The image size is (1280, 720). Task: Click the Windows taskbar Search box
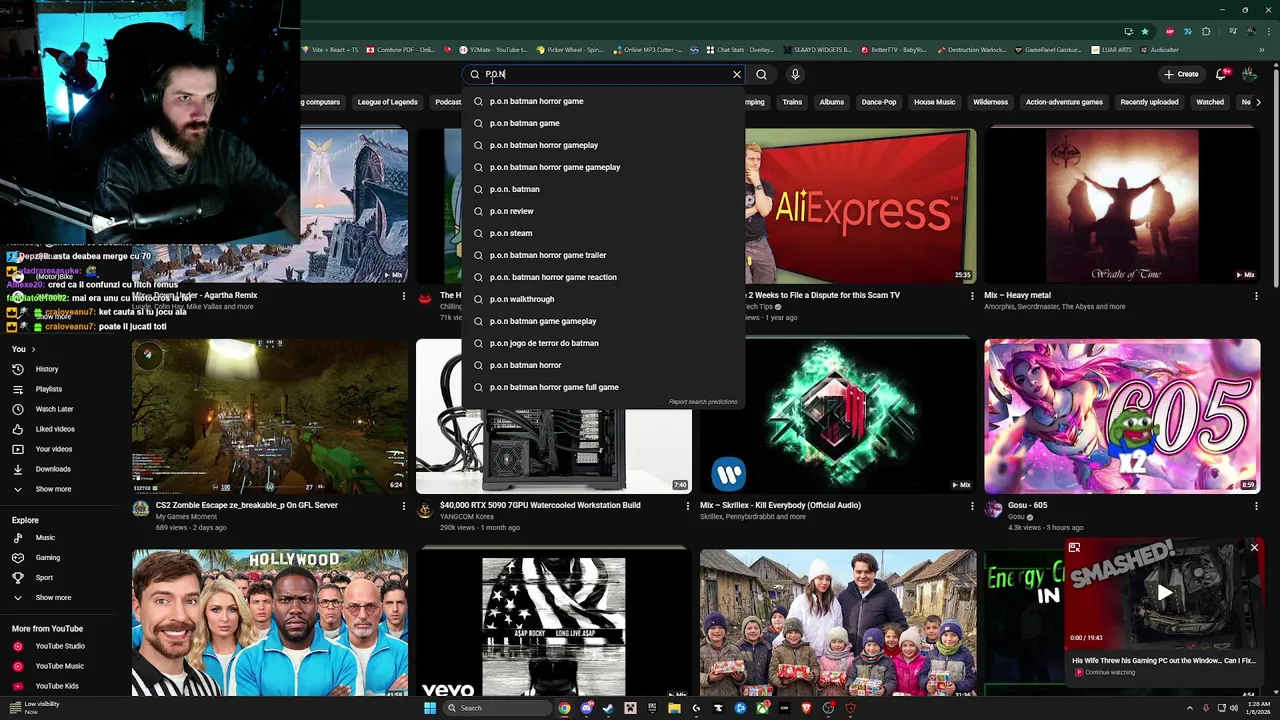pyautogui.click(x=497, y=708)
